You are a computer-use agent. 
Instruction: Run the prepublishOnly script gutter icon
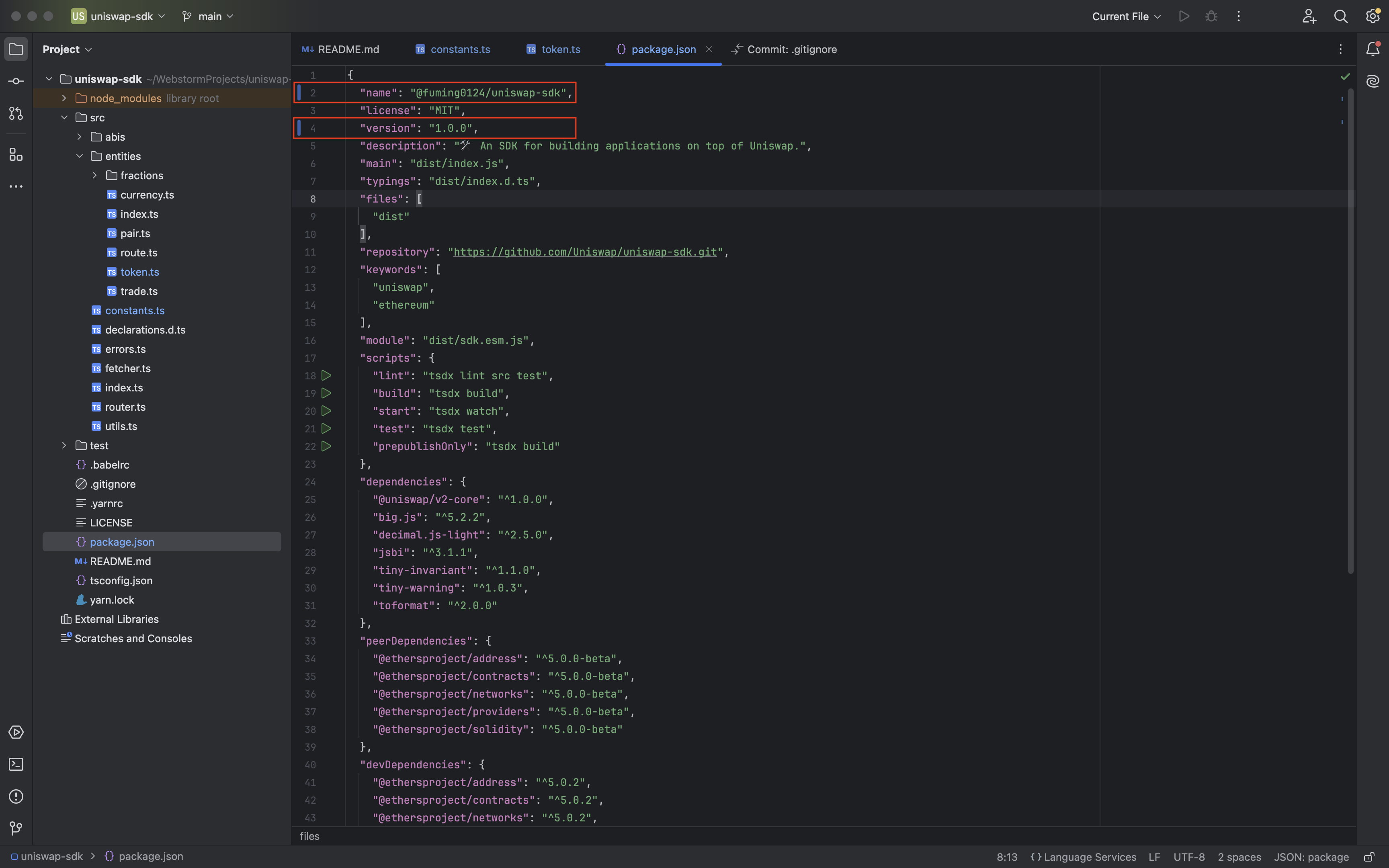tap(326, 446)
